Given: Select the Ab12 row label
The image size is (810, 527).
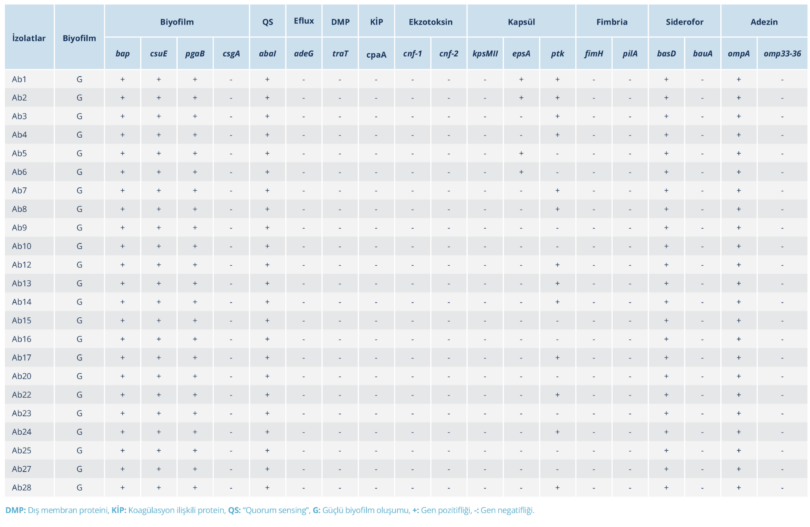Looking at the screenshot, I should coord(22,265).
